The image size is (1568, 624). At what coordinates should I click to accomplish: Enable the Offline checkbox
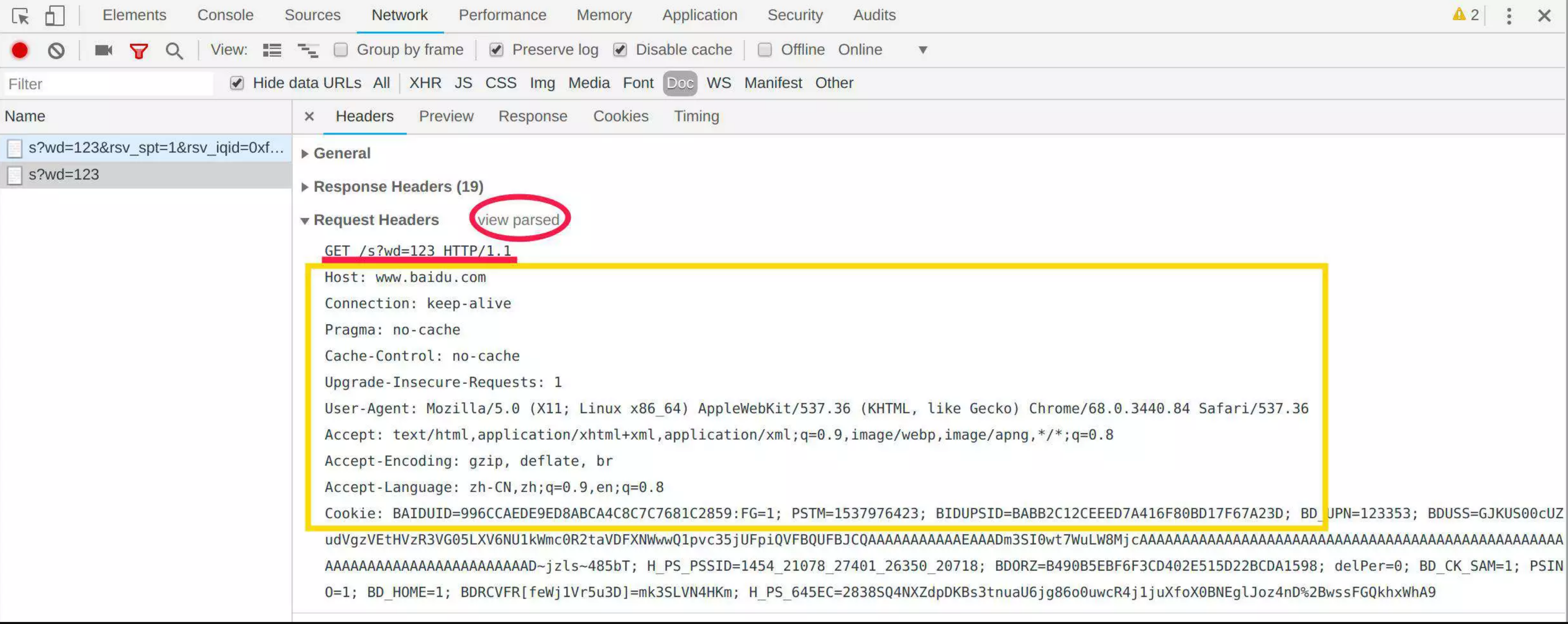tap(764, 50)
